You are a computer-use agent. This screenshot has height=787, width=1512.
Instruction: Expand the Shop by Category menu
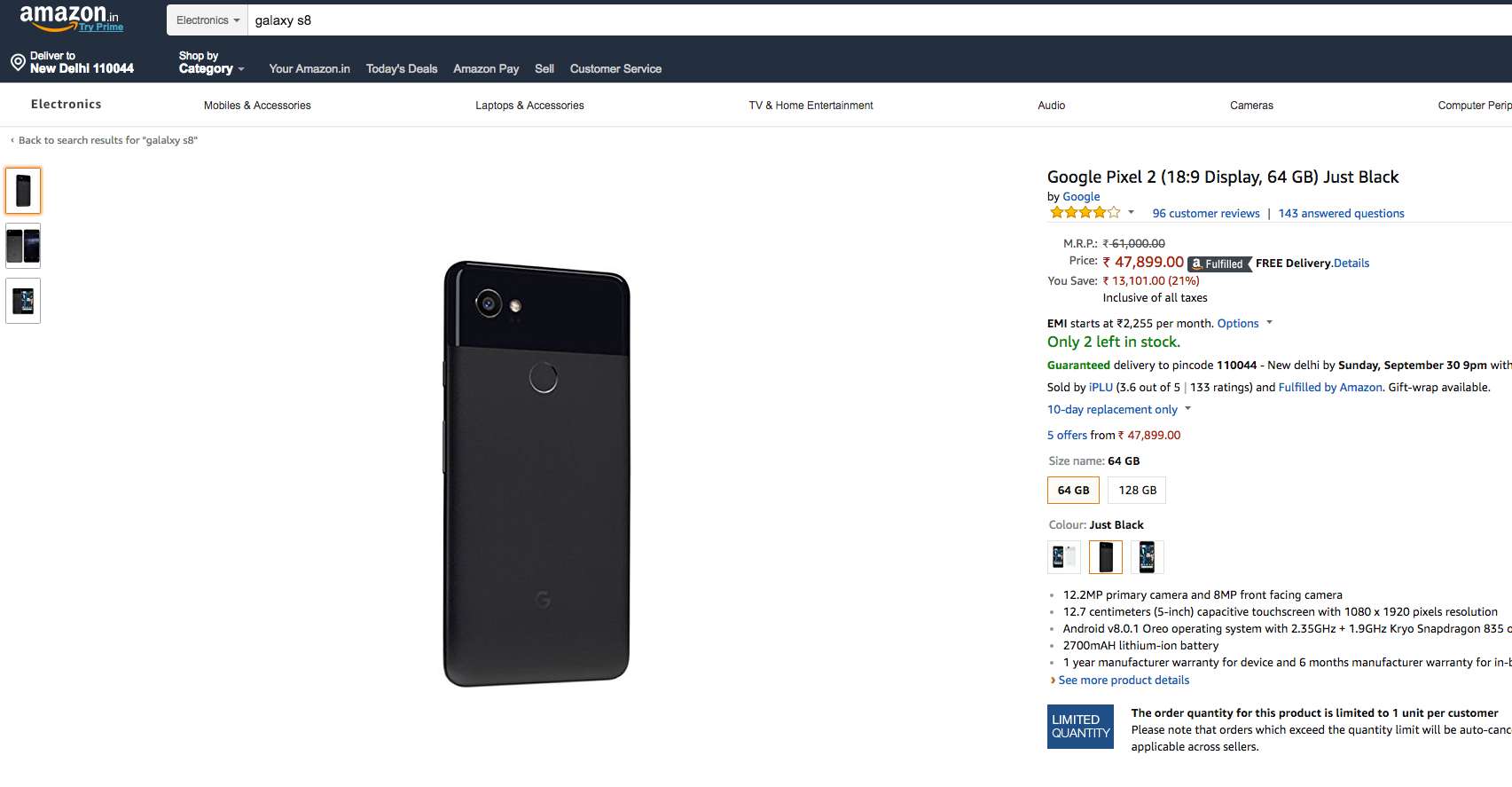tap(211, 63)
